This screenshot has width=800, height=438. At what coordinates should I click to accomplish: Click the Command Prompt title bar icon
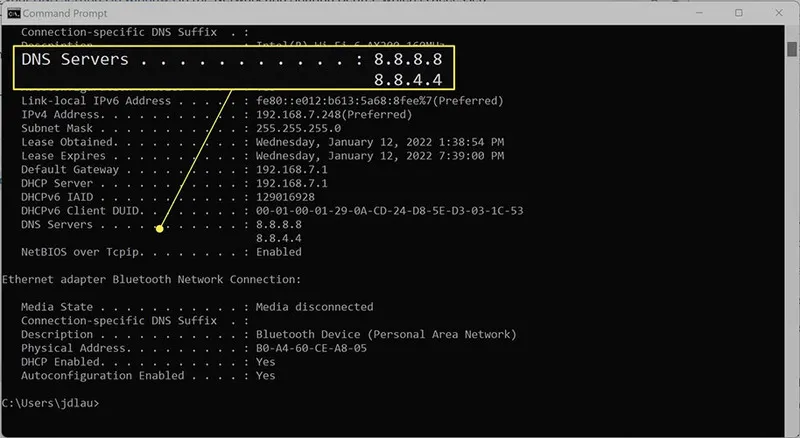pos(12,13)
